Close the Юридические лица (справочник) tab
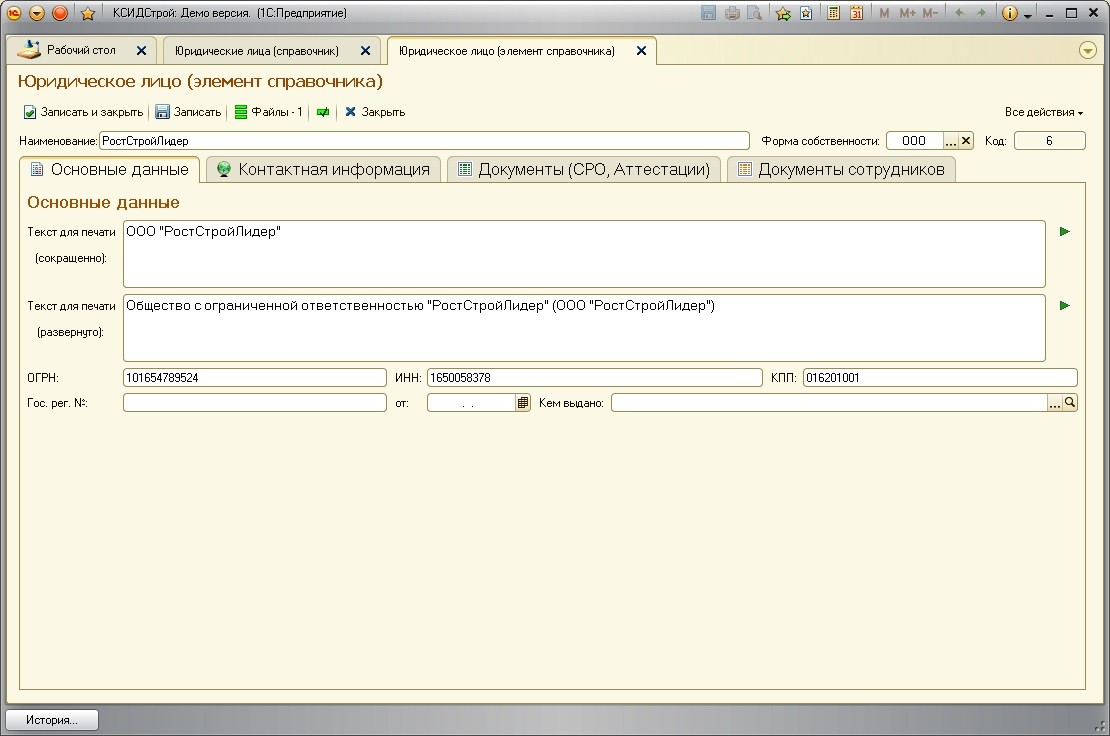1110x736 pixels. (x=365, y=50)
